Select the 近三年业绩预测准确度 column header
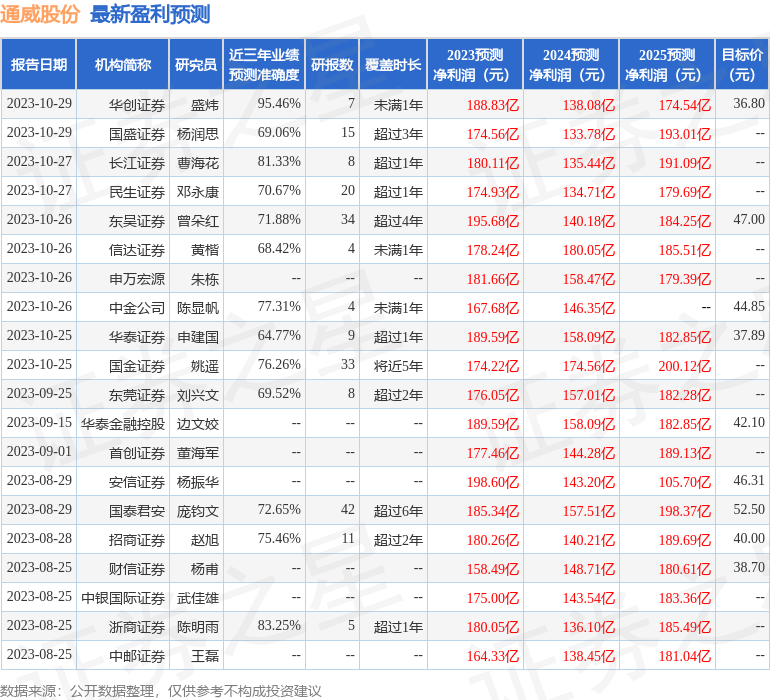Viewport: 770px width, 700px height. pyautogui.click(x=264, y=65)
